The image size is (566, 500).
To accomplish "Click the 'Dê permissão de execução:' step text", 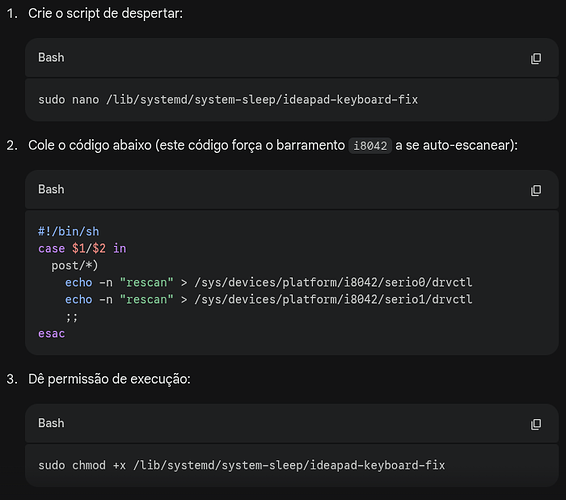I will tap(109, 379).
